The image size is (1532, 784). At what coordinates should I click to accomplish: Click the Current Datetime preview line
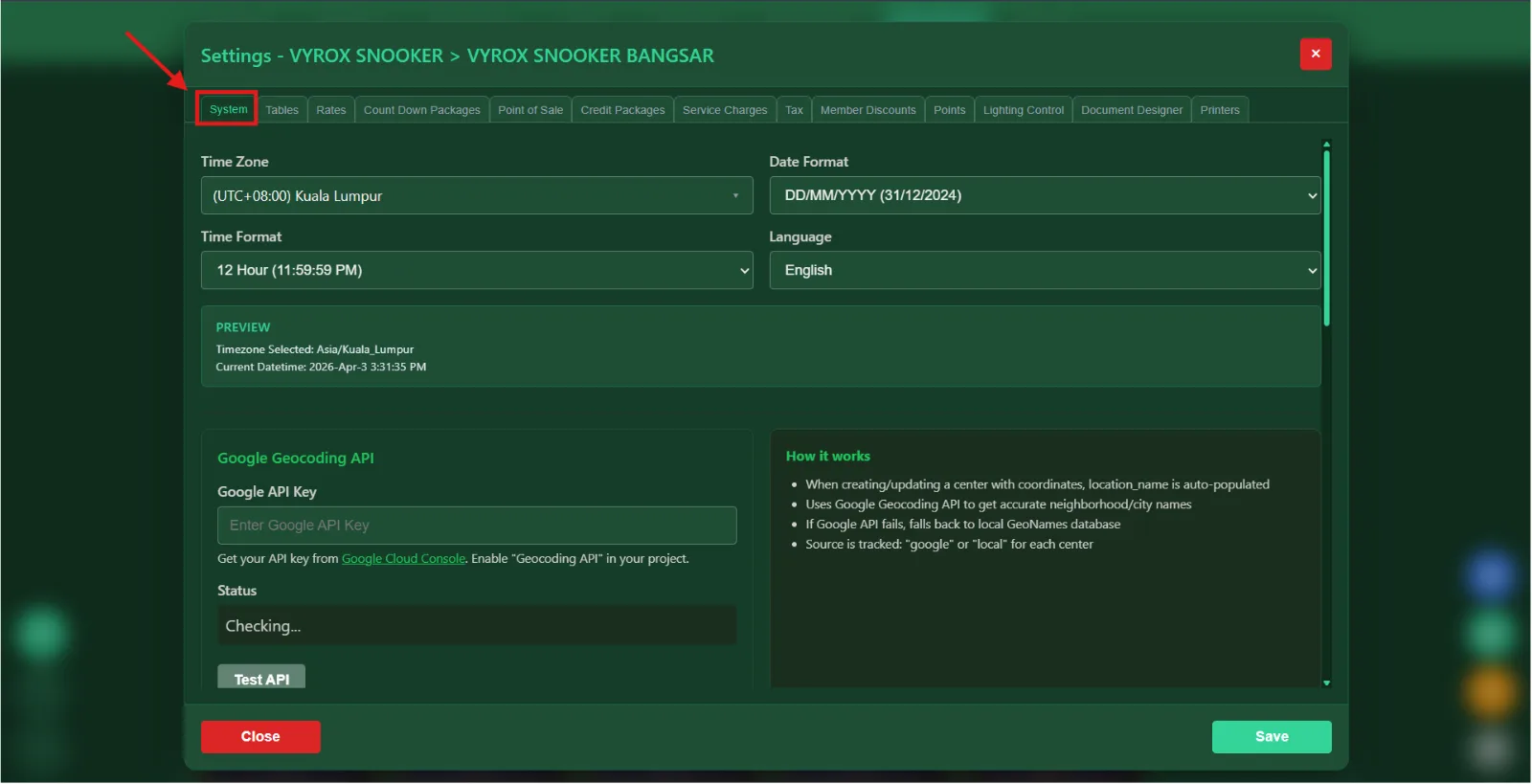pos(321,367)
